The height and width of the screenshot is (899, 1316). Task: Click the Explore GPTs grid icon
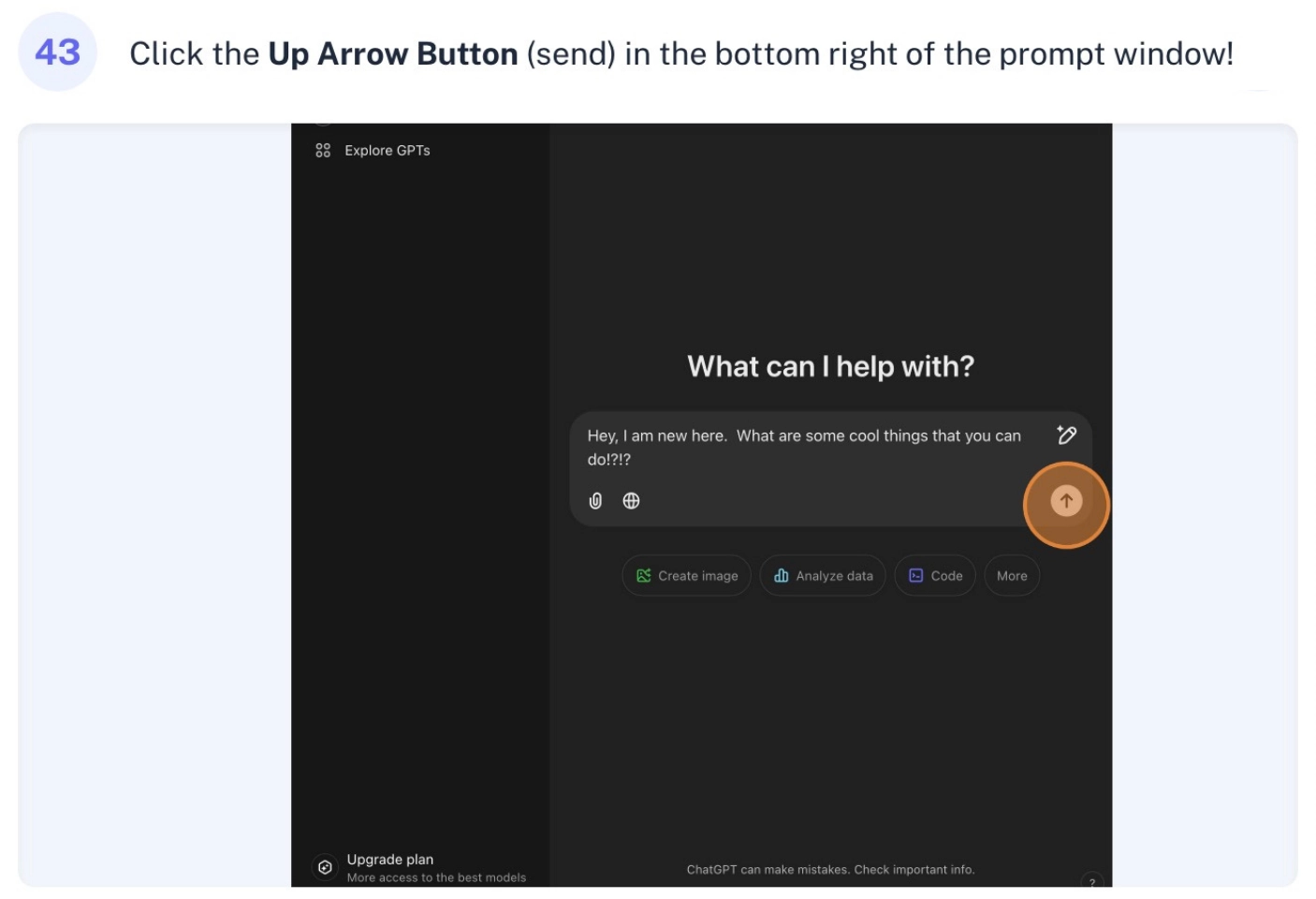click(x=323, y=150)
